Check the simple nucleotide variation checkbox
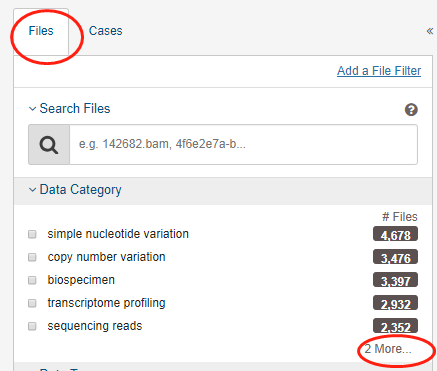This screenshot has width=437, height=371. pos(32,234)
